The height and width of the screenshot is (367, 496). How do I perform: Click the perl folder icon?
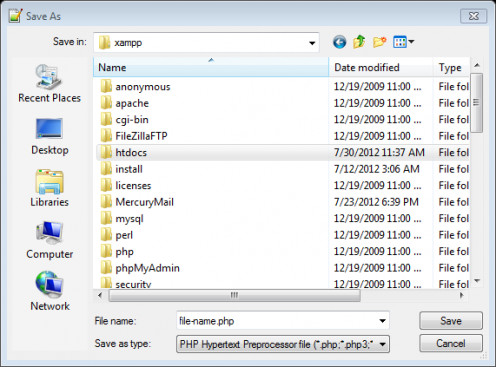(x=106, y=235)
